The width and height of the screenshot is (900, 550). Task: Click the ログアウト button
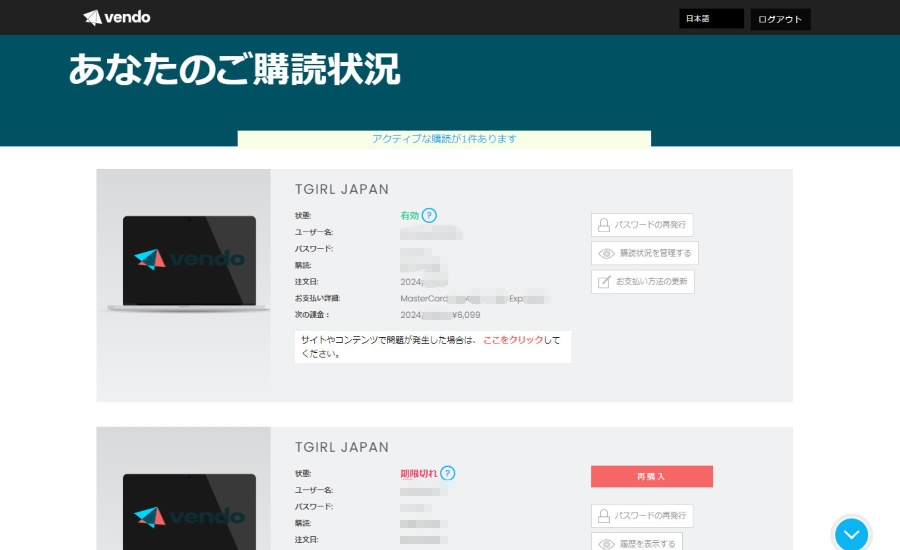(x=780, y=19)
